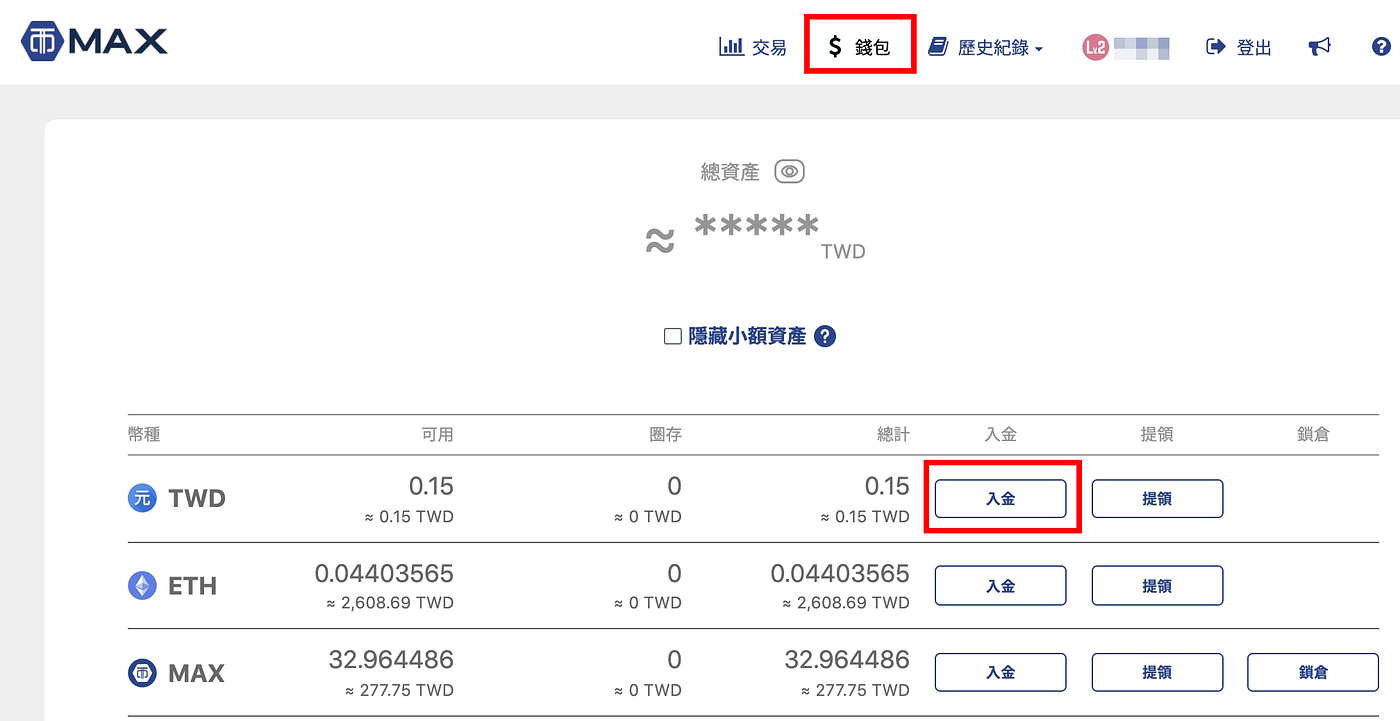Screen dimensions: 1400x721
Task: Click the MAX exchange logo
Action: coord(94,42)
